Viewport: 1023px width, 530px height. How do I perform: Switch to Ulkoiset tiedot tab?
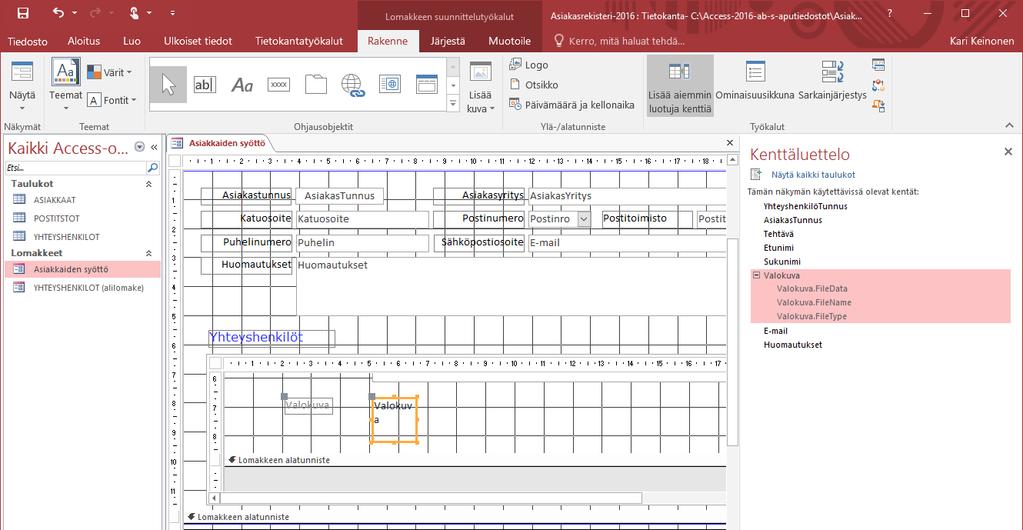click(198, 41)
